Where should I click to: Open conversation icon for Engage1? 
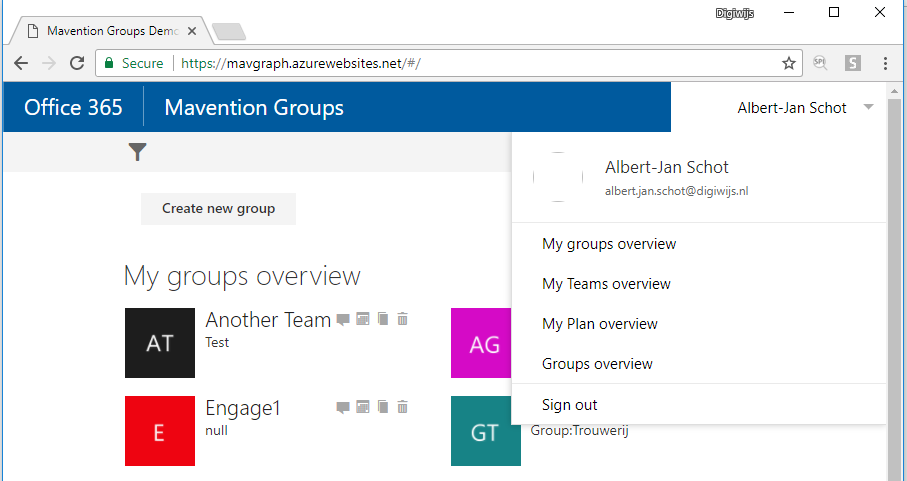[343, 407]
